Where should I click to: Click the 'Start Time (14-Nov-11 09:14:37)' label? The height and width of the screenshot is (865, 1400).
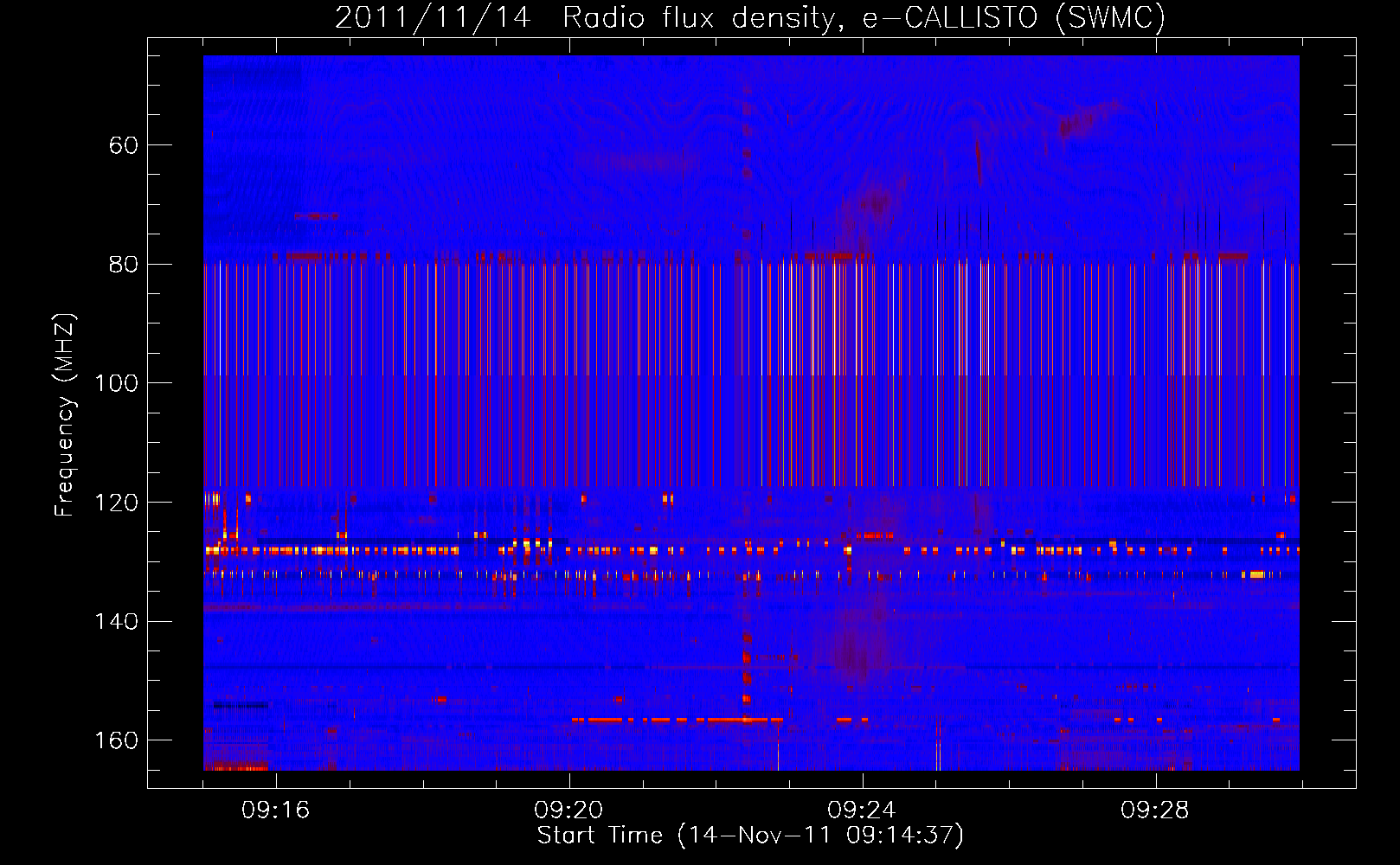click(750, 836)
